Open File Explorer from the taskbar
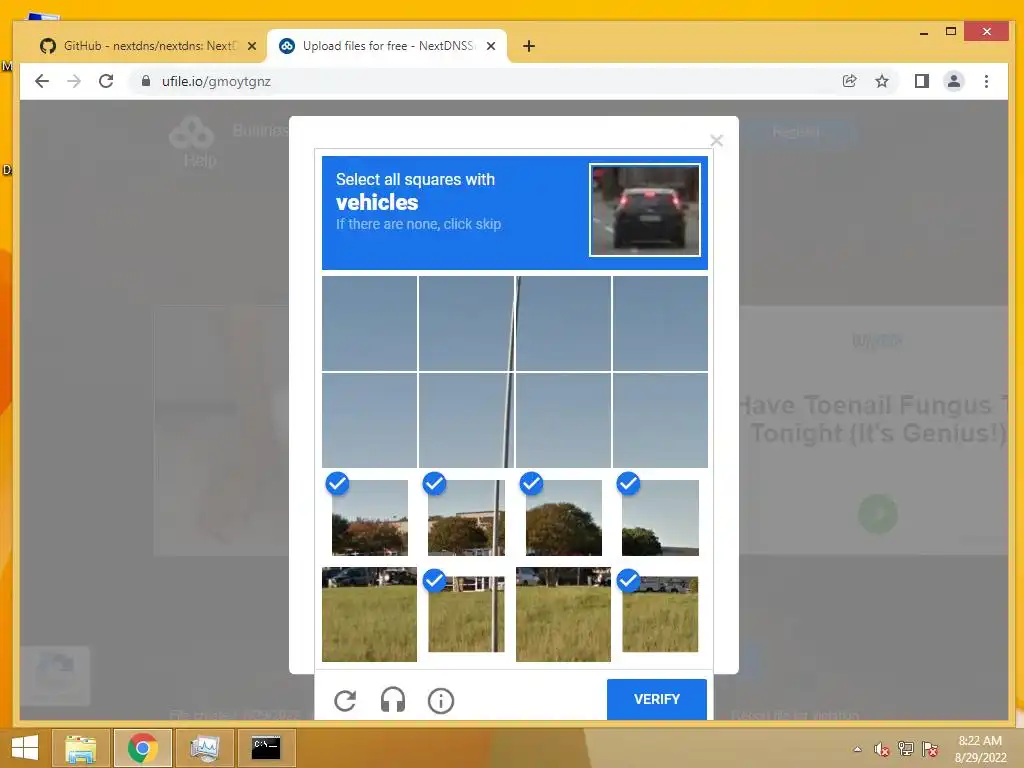Image resolution: width=1024 pixels, height=768 pixels. [x=80, y=748]
